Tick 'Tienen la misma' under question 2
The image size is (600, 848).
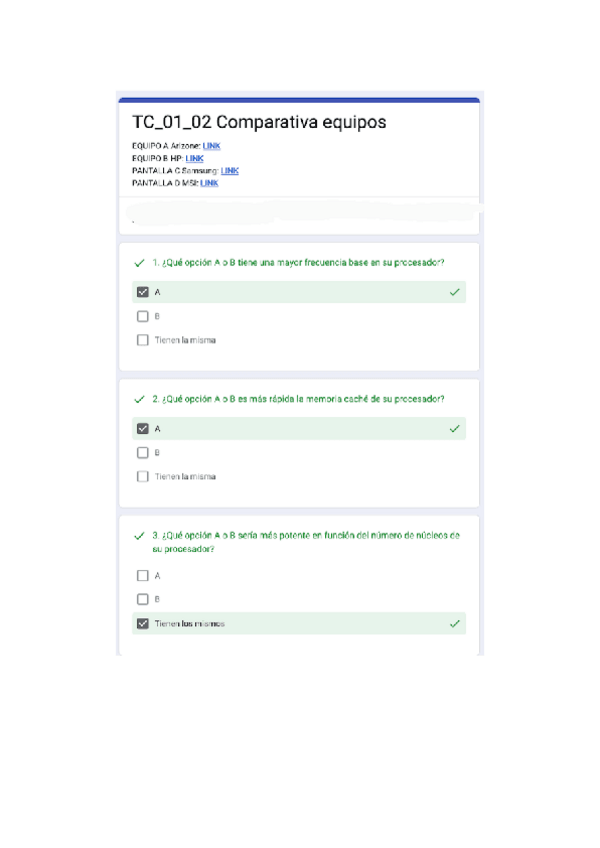click(142, 476)
